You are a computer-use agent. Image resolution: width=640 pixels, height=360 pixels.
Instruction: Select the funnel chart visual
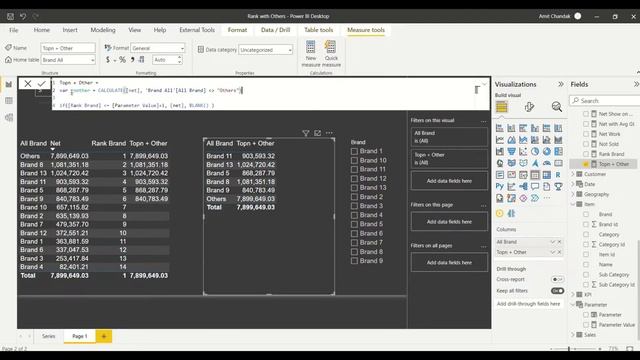511,152
